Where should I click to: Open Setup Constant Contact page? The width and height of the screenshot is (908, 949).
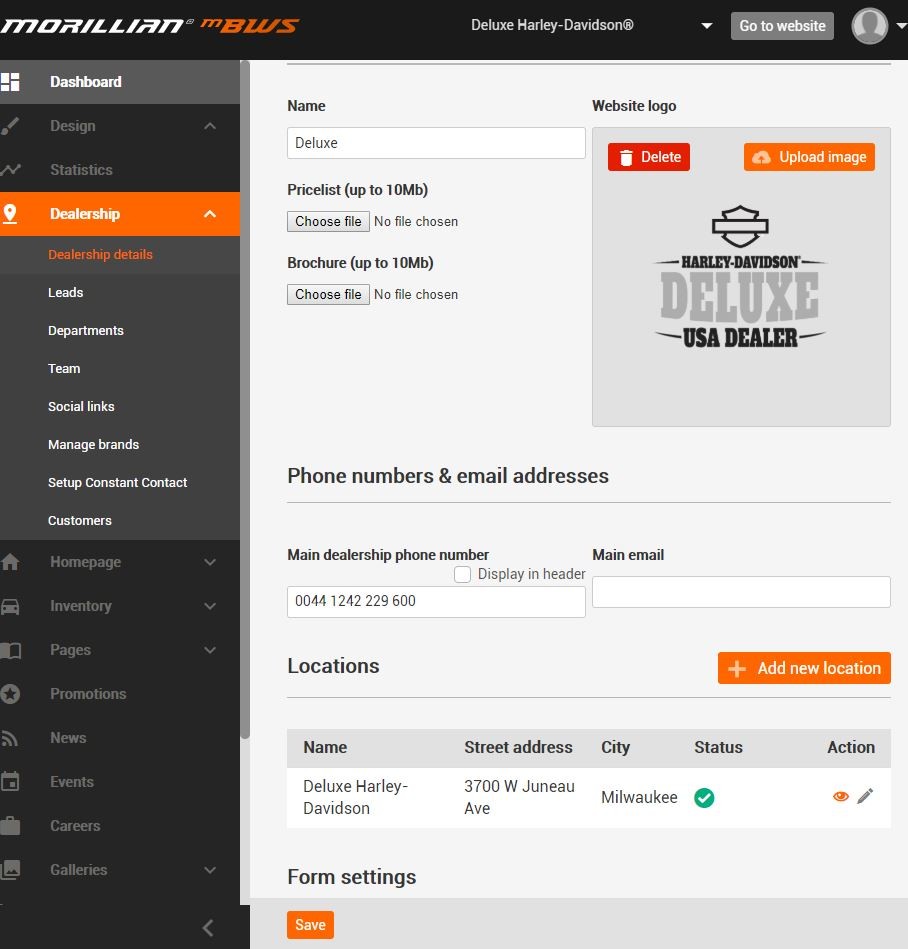point(118,483)
